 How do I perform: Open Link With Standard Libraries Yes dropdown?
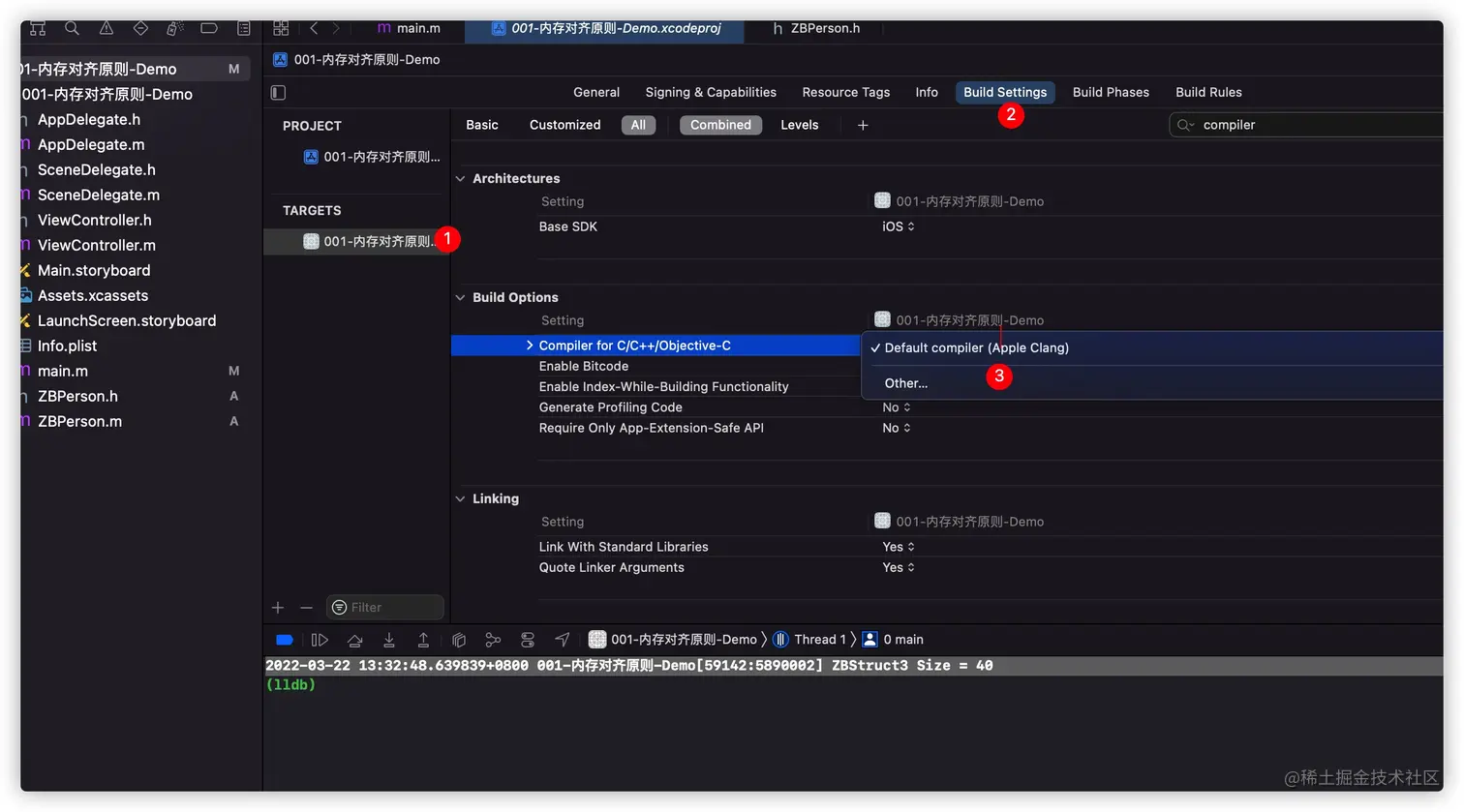899,547
